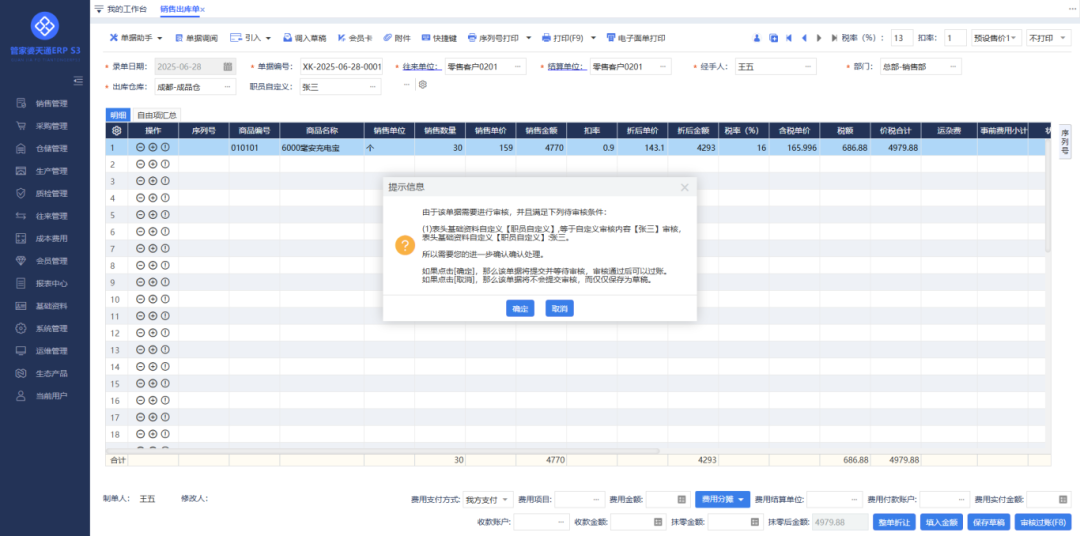
Task: Click 取消 in the prompt dialog
Action: pos(559,309)
